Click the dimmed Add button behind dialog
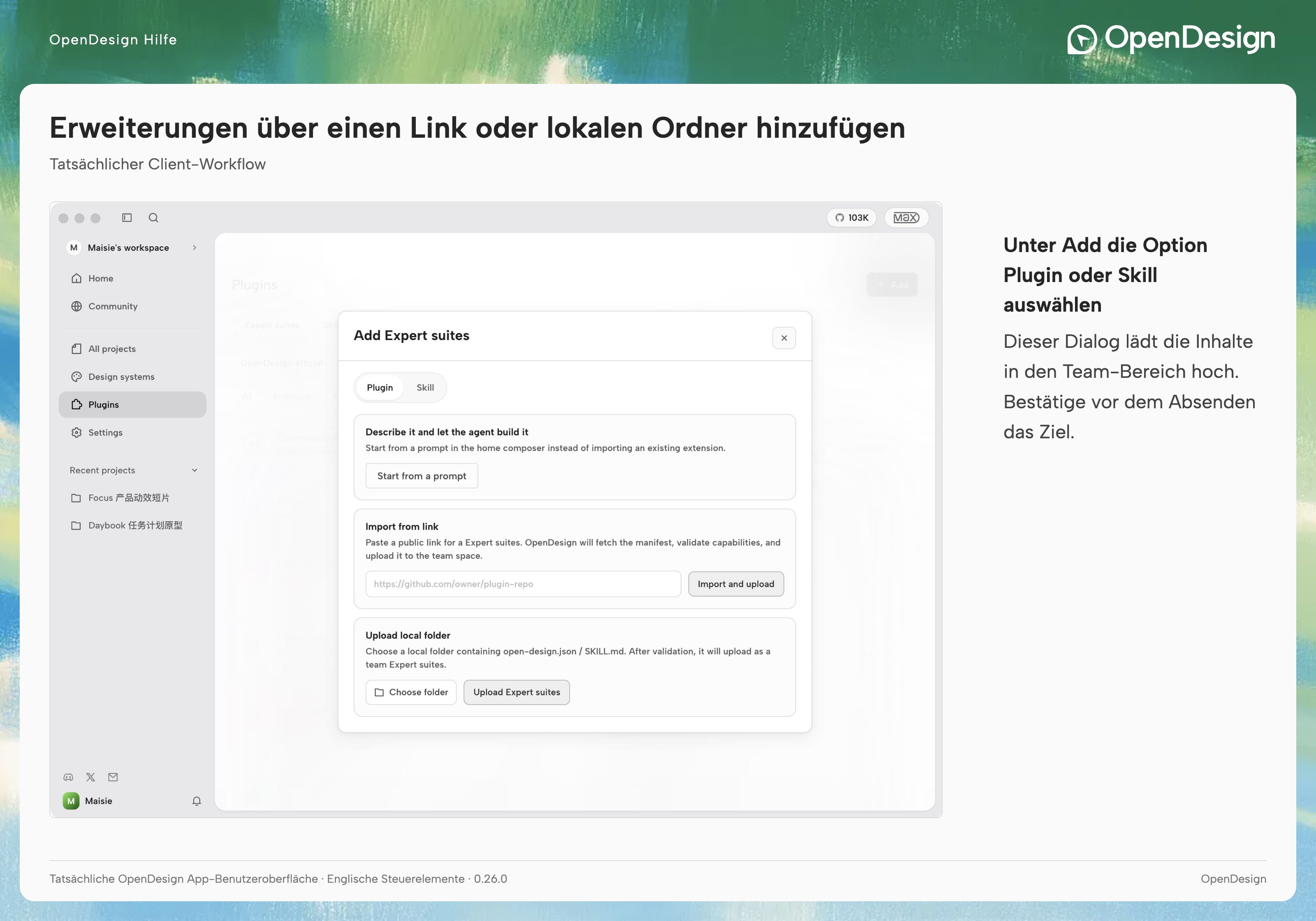1316x921 pixels. point(892,285)
